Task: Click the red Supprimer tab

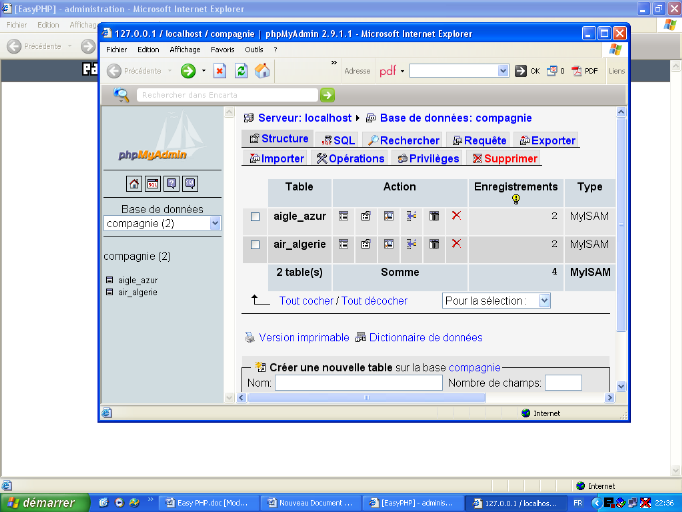Action: click(505, 158)
